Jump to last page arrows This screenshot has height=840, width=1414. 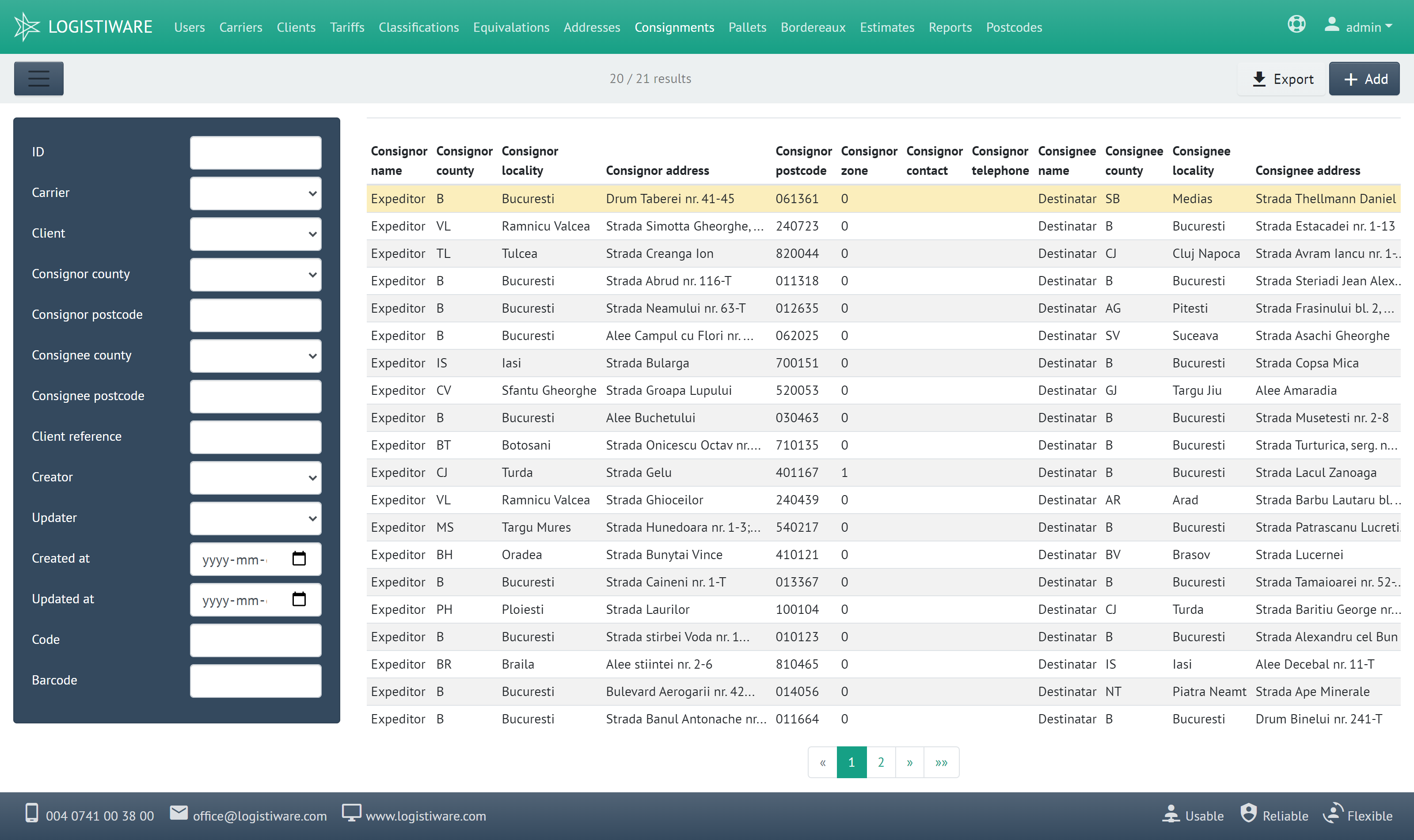point(941,762)
